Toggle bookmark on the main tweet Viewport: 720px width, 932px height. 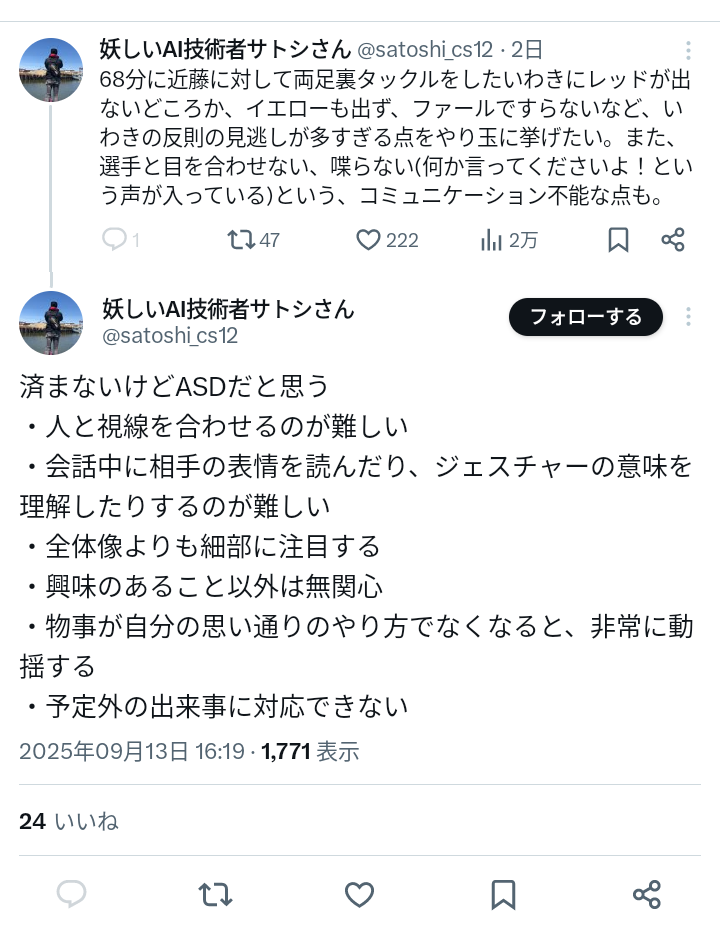click(x=503, y=893)
